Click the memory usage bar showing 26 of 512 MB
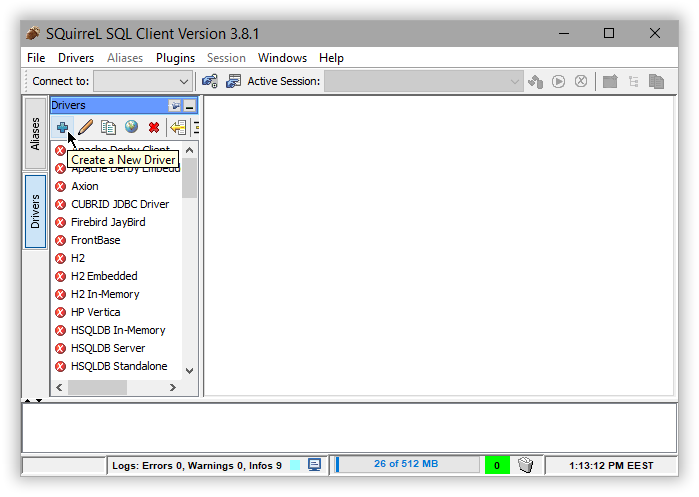This screenshot has width=699, height=497. pyautogui.click(x=406, y=465)
